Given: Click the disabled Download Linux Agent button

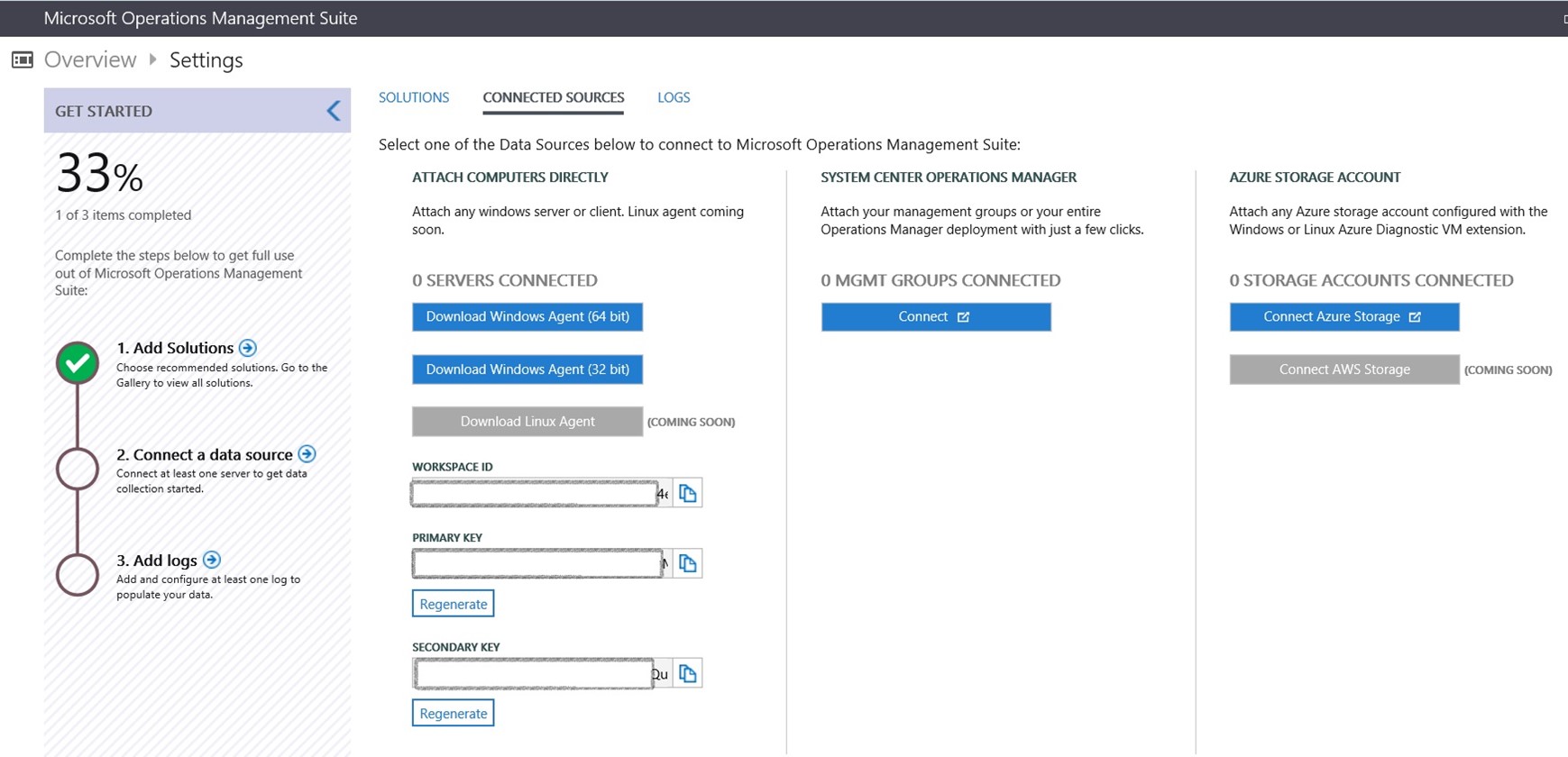Looking at the screenshot, I should coord(527,422).
